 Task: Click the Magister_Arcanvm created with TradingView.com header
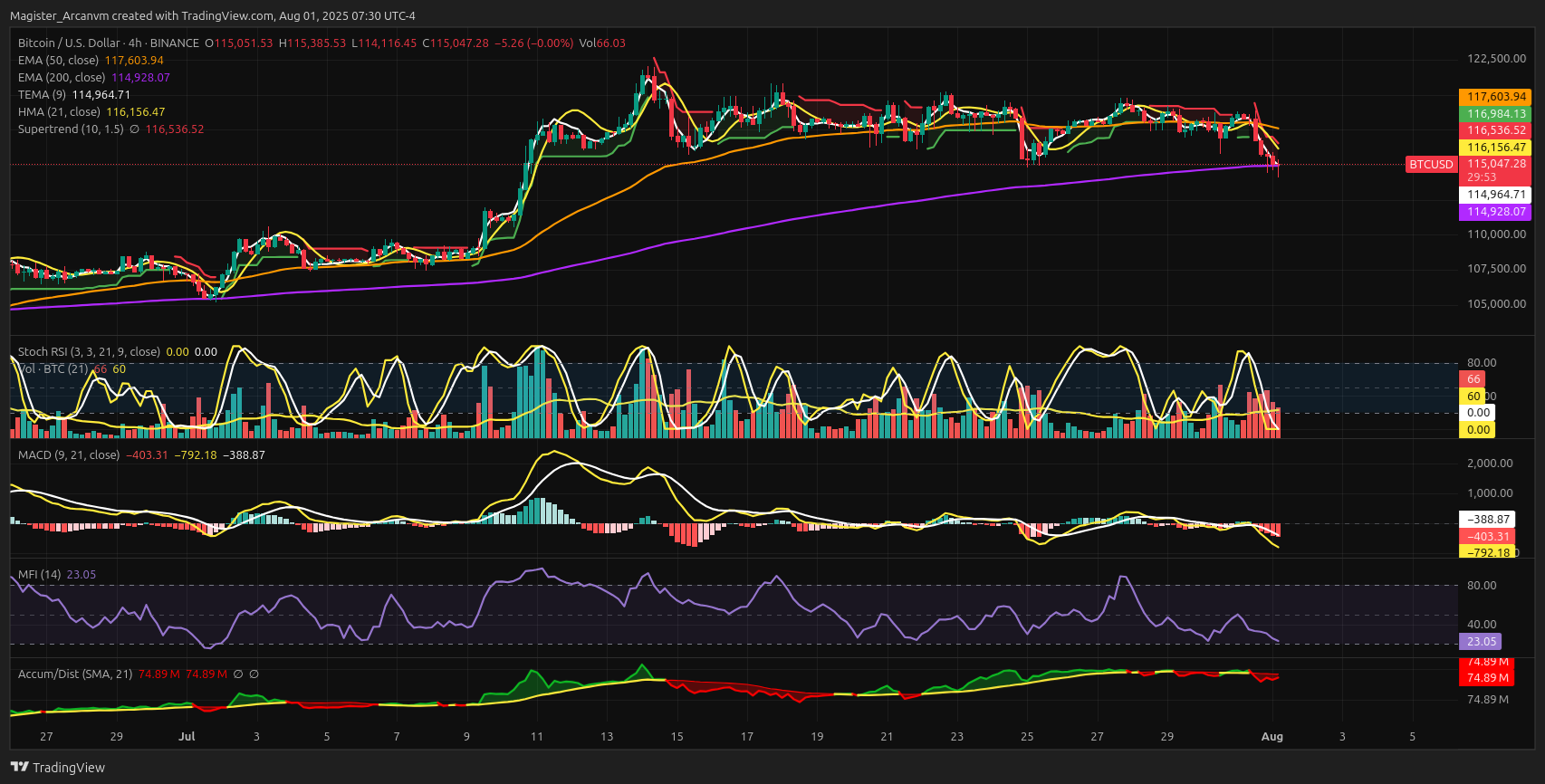(x=213, y=15)
